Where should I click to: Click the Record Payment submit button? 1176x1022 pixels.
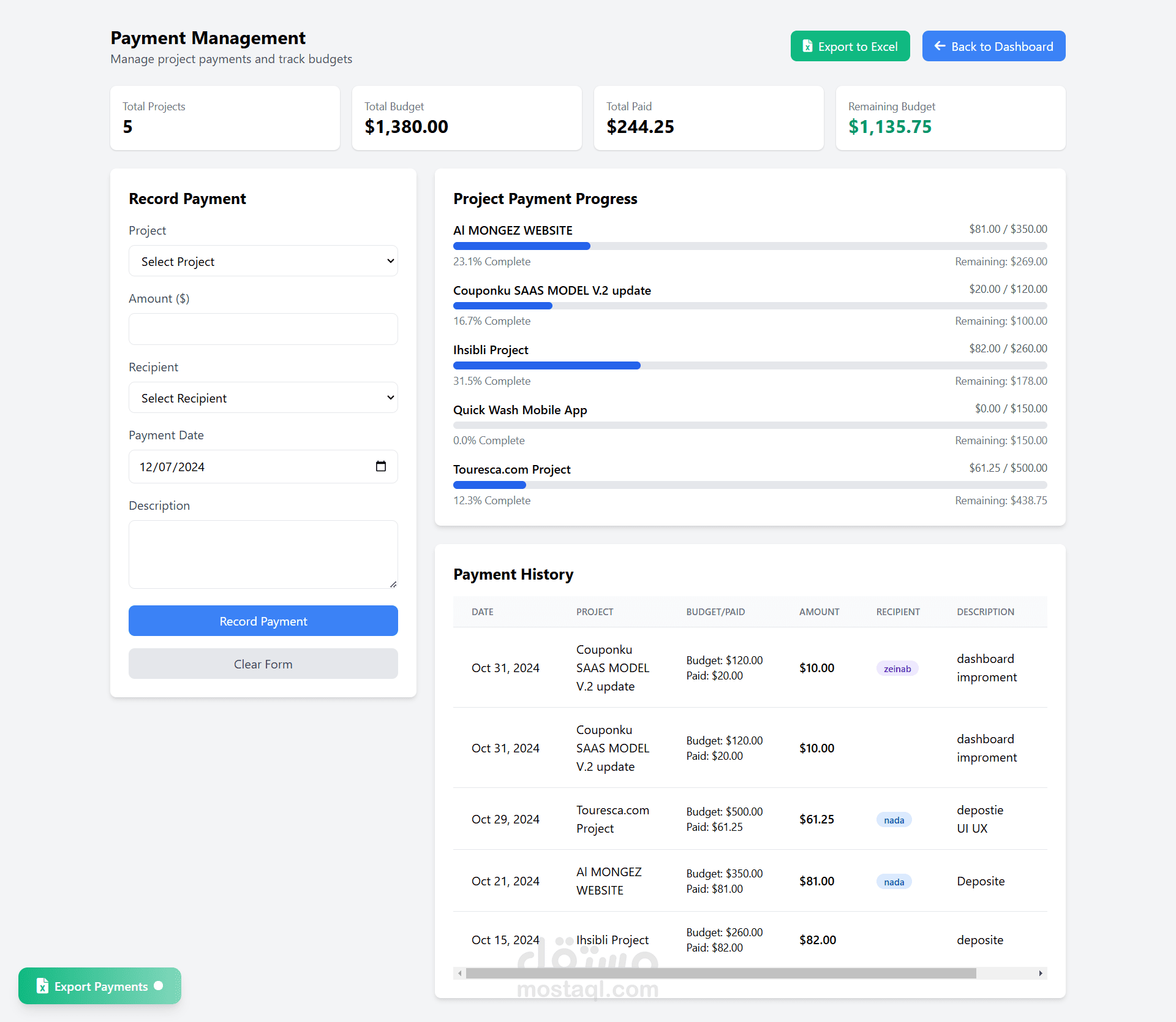[263, 621]
